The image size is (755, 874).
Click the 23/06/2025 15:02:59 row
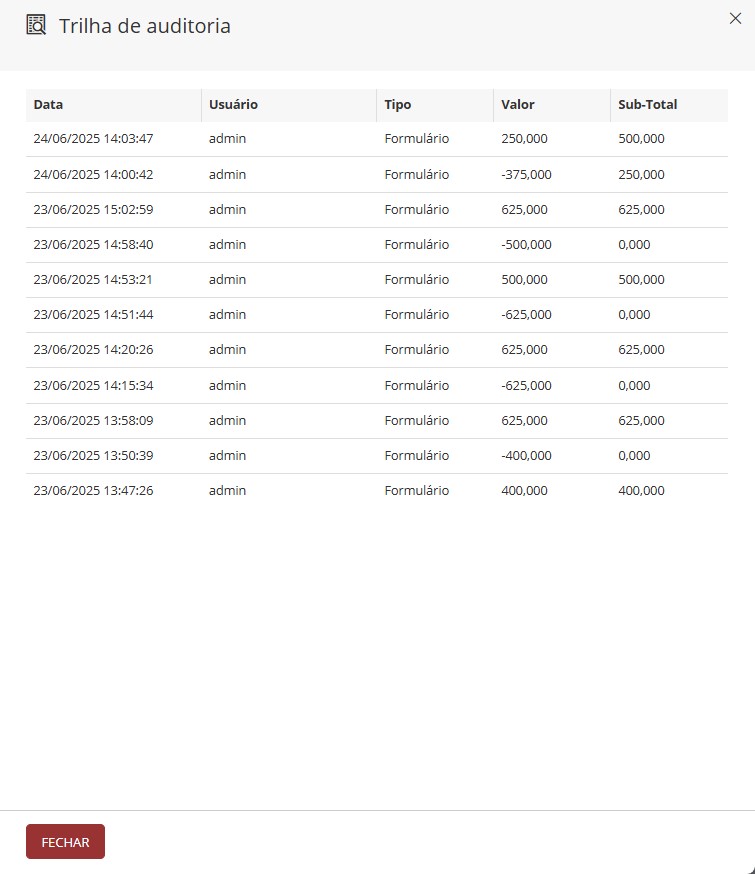click(377, 210)
